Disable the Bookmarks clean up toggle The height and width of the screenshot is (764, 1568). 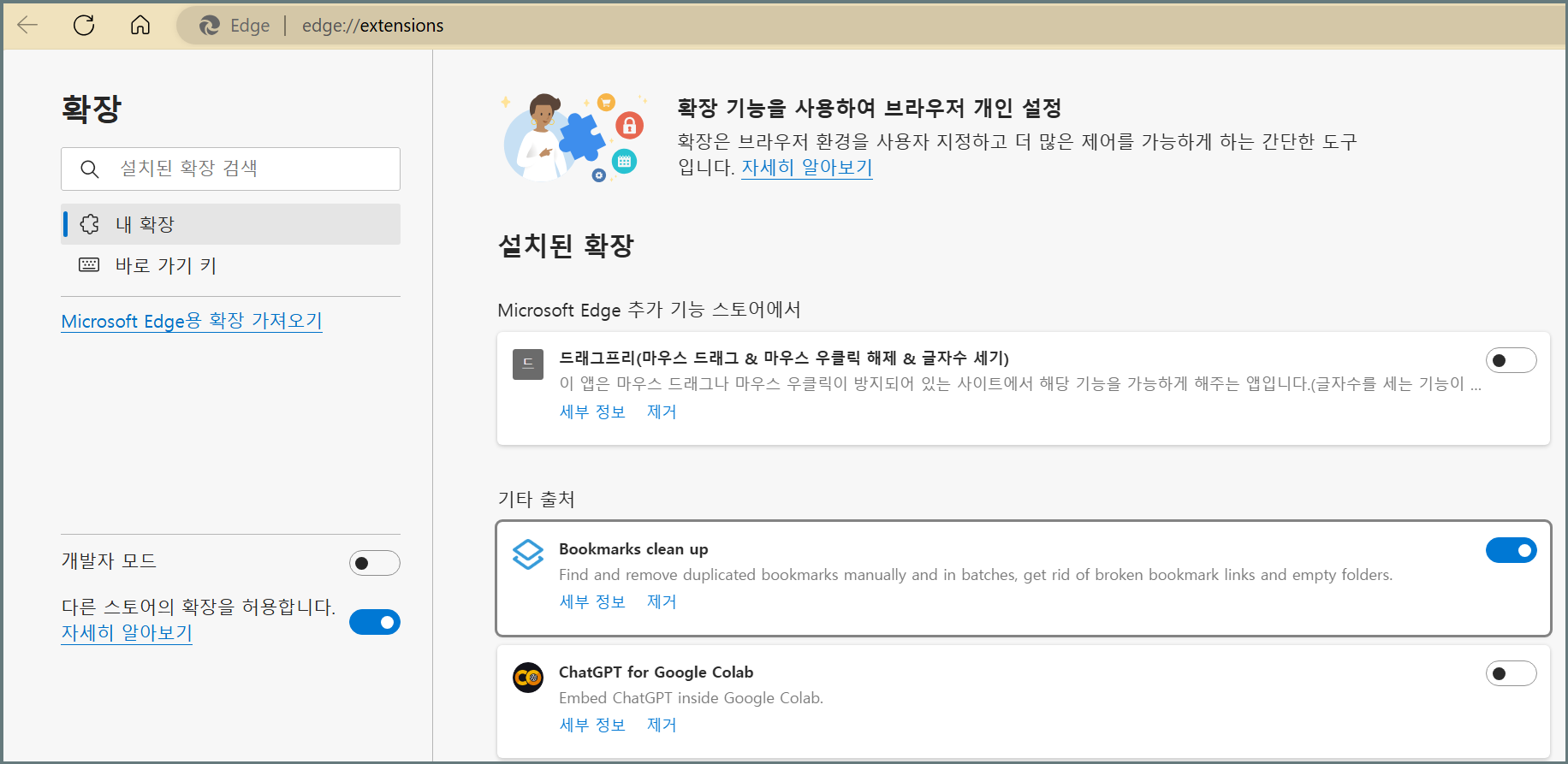click(x=1511, y=550)
